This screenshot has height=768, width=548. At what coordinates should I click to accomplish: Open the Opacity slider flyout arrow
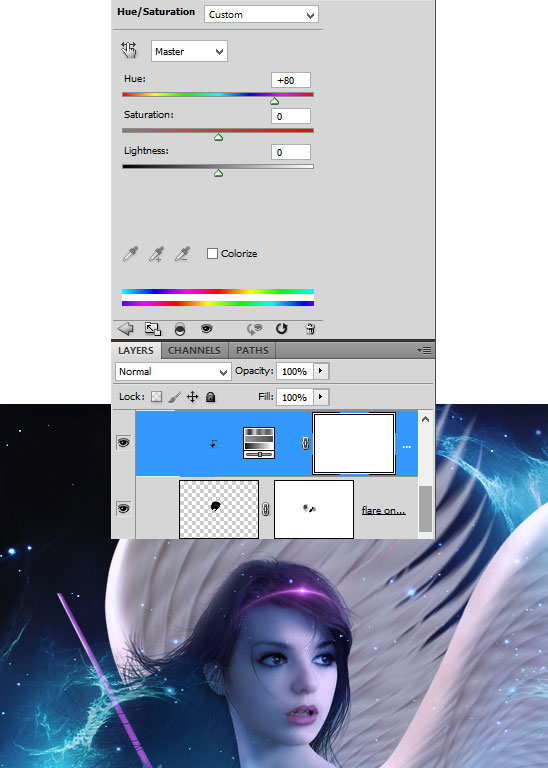[x=320, y=371]
